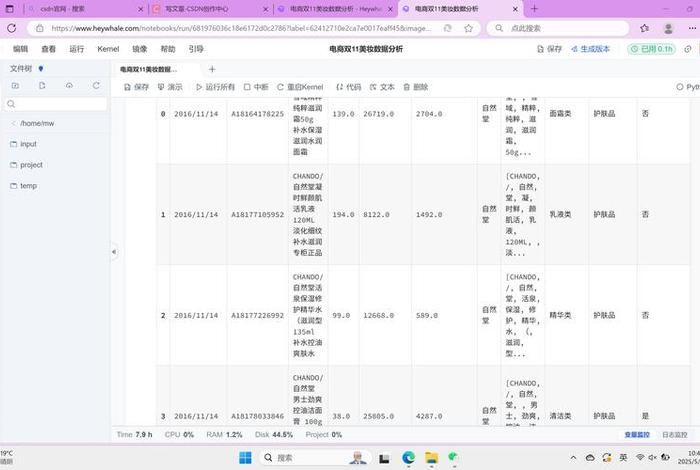Click the Wi-Fi network icon in system tray
The height and width of the screenshot is (470, 700).
tap(640, 458)
